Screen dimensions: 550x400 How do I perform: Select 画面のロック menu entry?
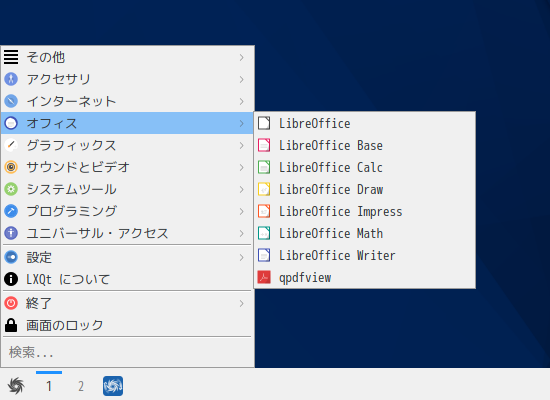(127, 325)
